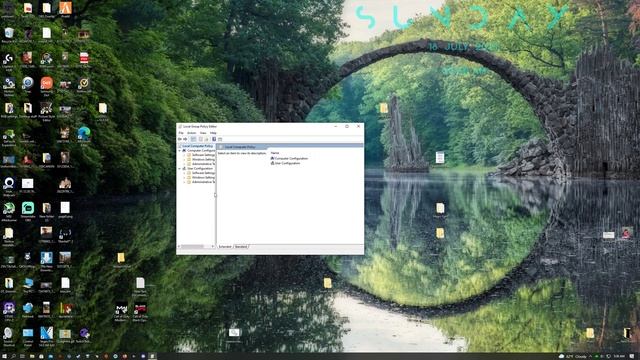Select the Vegas Pro desktop icon
The height and width of the screenshot is (360, 640).
coord(46,336)
